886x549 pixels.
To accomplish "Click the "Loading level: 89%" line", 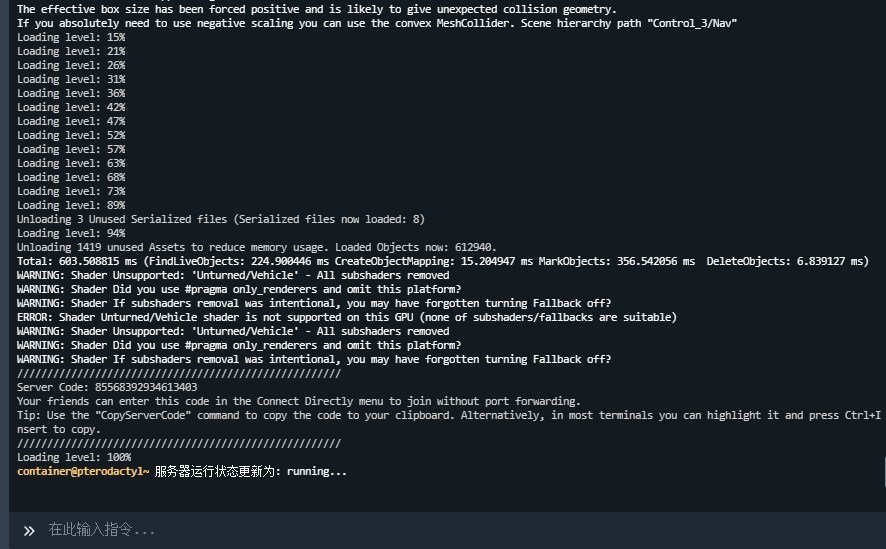I will [71, 205].
